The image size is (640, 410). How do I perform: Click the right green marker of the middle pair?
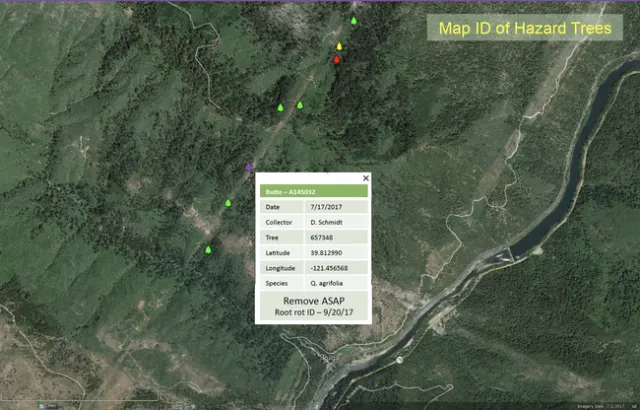point(299,104)
